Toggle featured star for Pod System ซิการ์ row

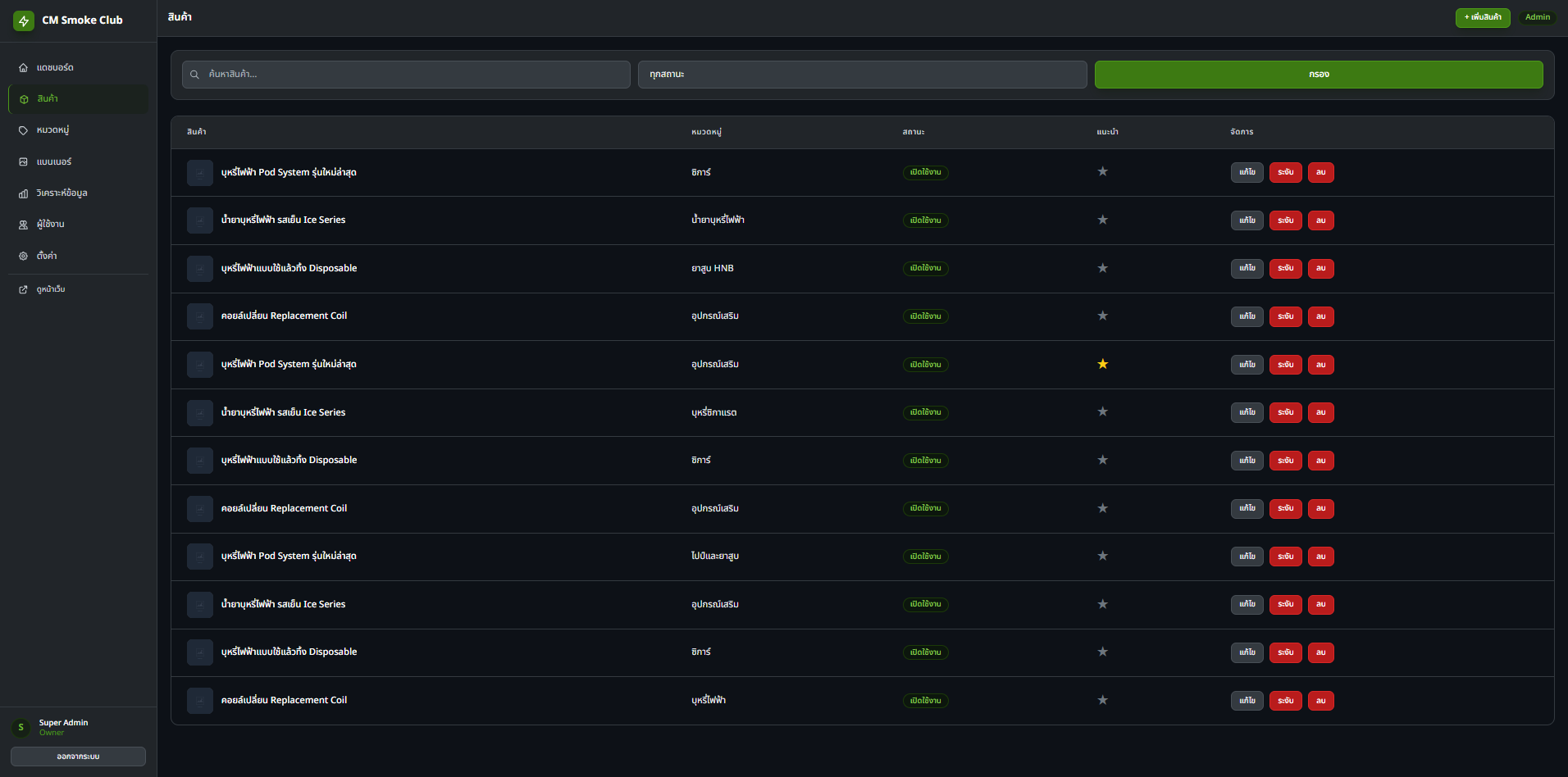coord(1103,172)
